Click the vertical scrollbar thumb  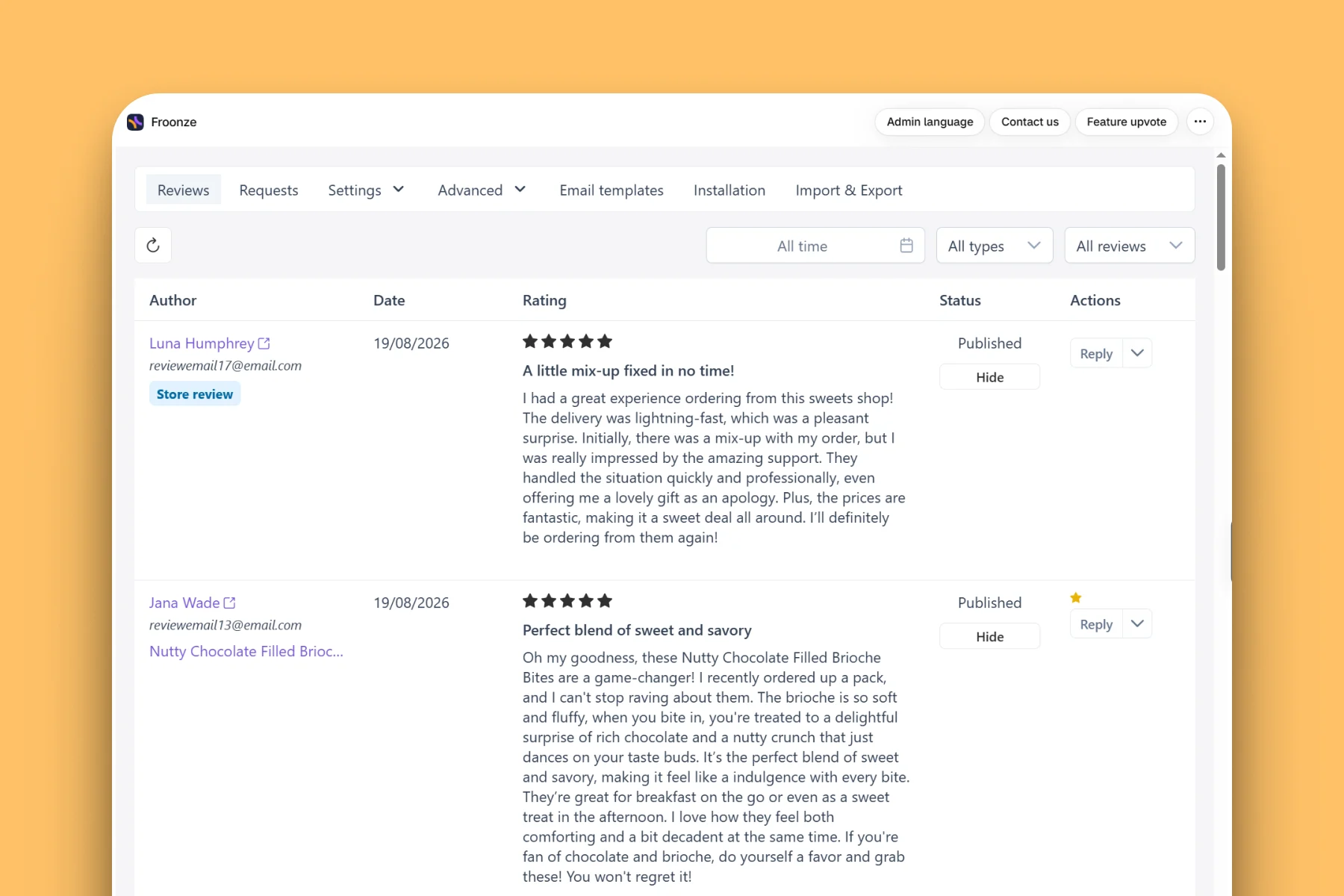(x=1221, y=217)
